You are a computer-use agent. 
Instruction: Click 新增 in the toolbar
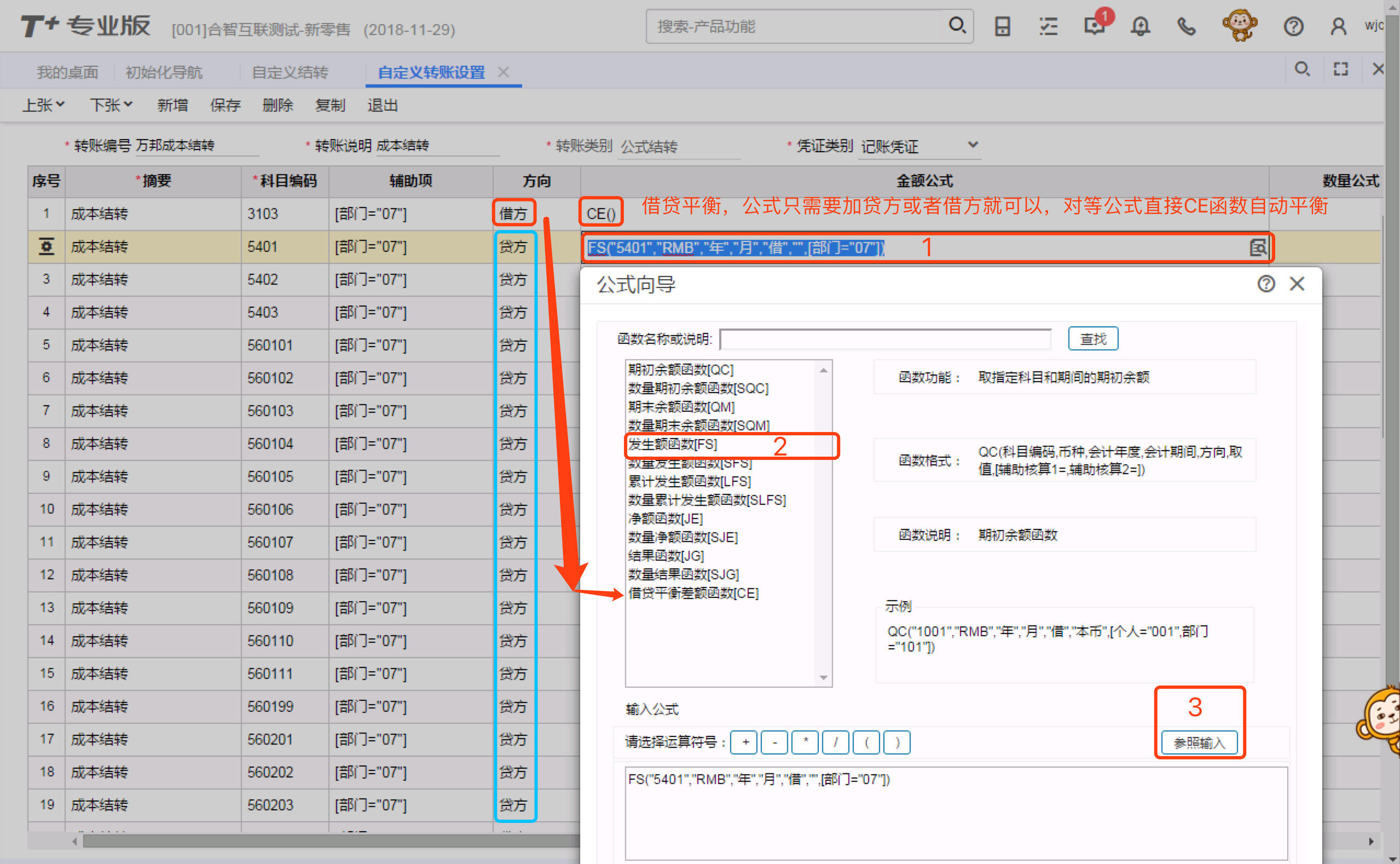click(172, 105)
